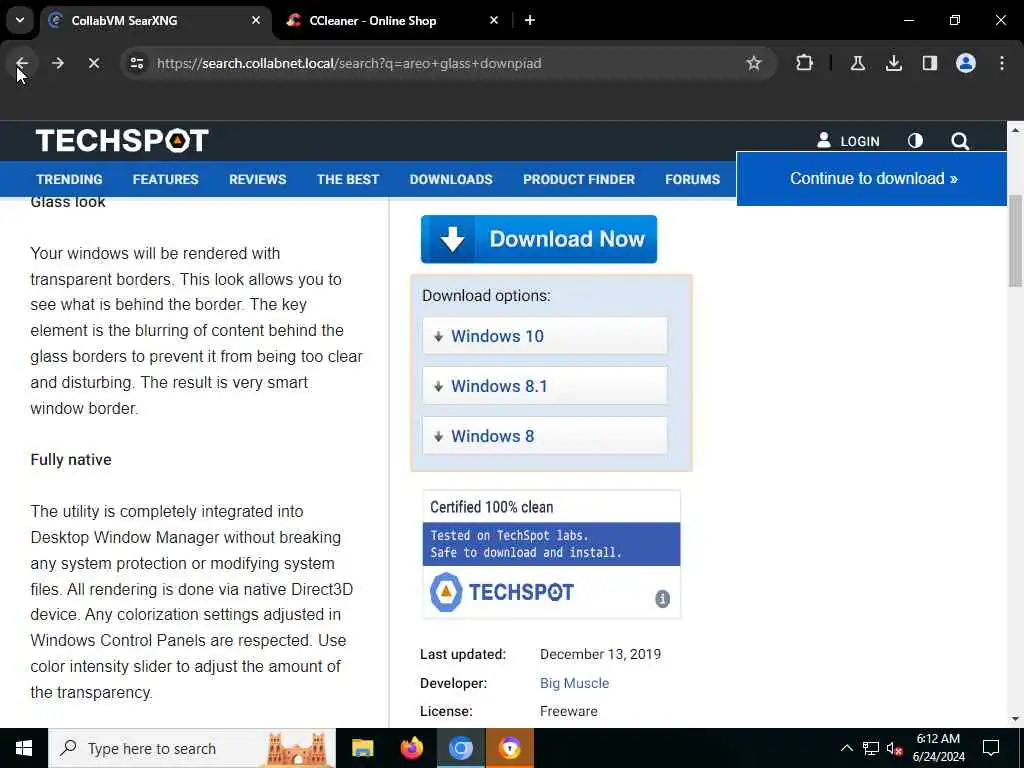
Task: Click Continue to download button
Action: point(872,178)
